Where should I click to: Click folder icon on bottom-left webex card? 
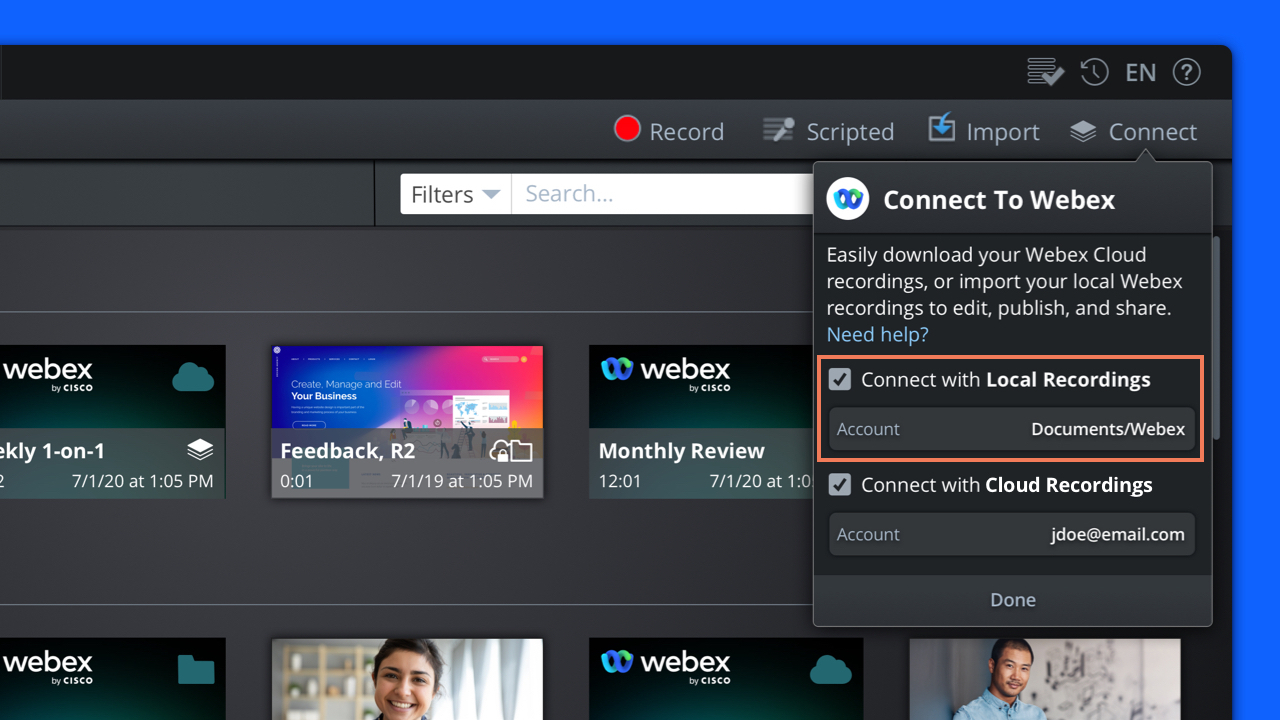point(196,669)
